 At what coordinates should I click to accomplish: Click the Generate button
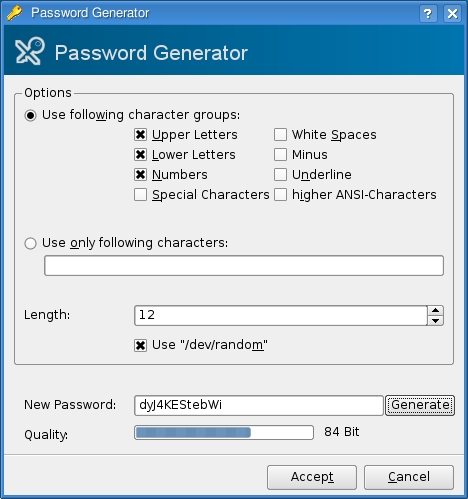tap(420, 405)
